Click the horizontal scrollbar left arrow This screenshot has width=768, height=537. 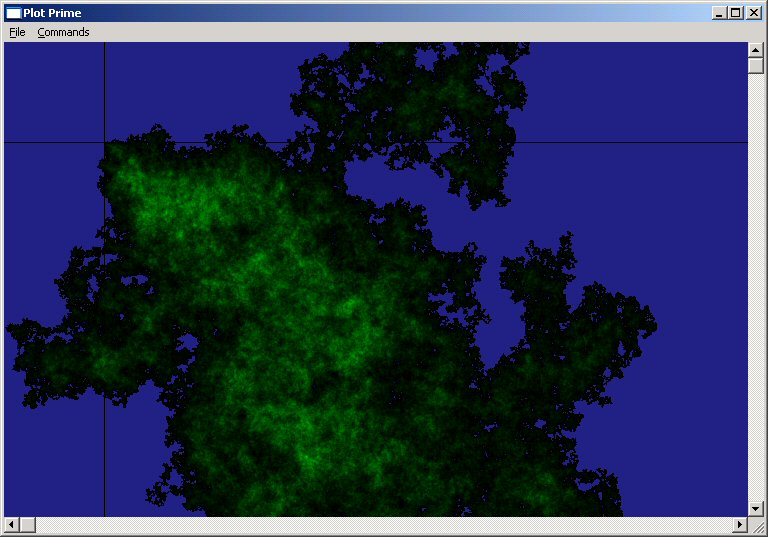[x=11, y=525]
